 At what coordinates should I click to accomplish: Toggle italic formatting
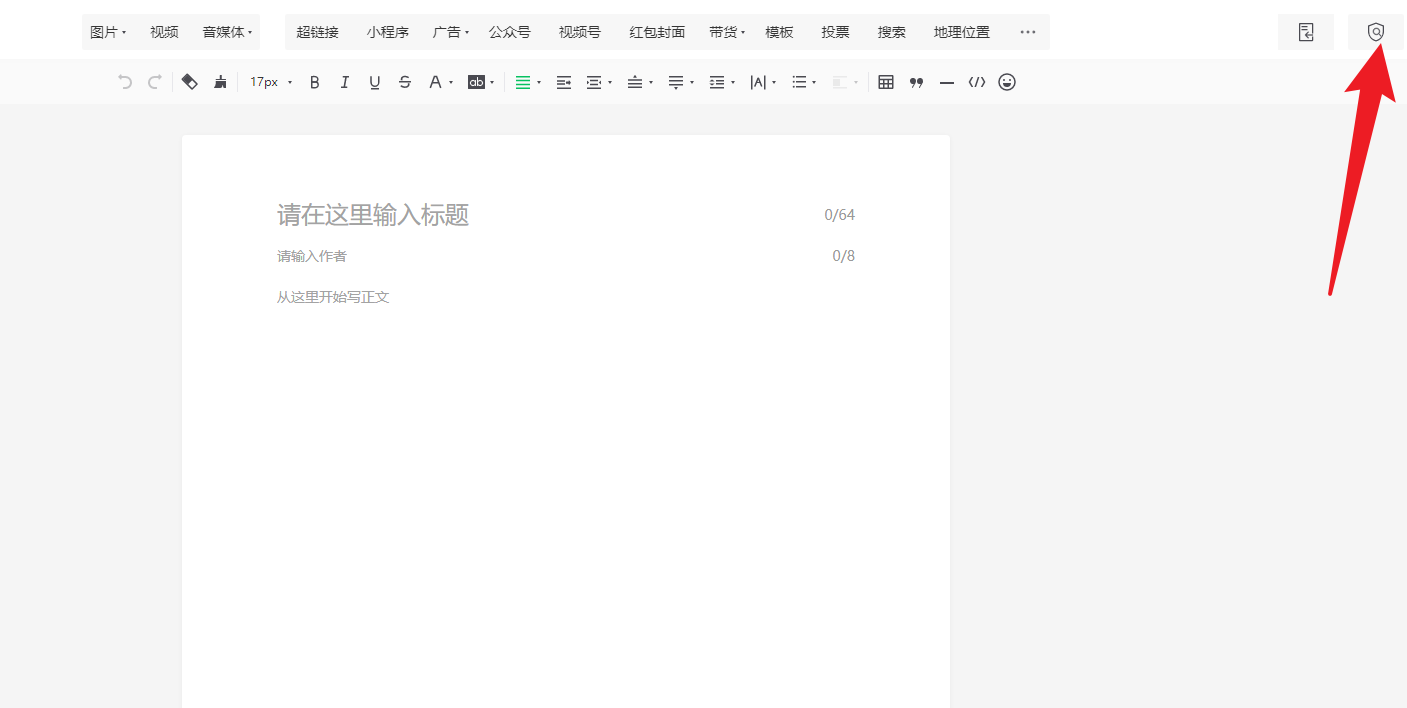344,82
